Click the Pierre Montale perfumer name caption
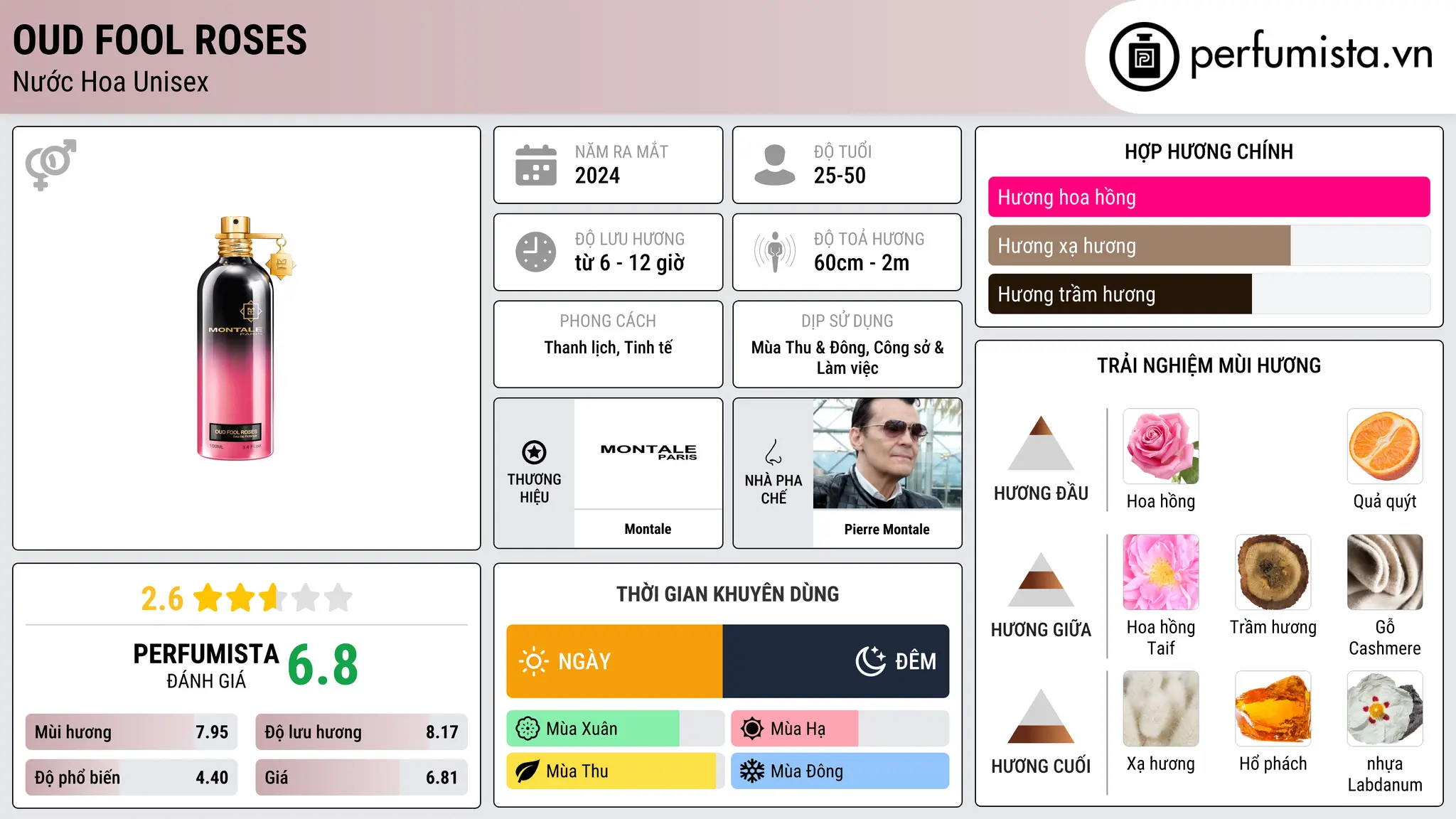 pyautogui.click(x=887, y=529)
